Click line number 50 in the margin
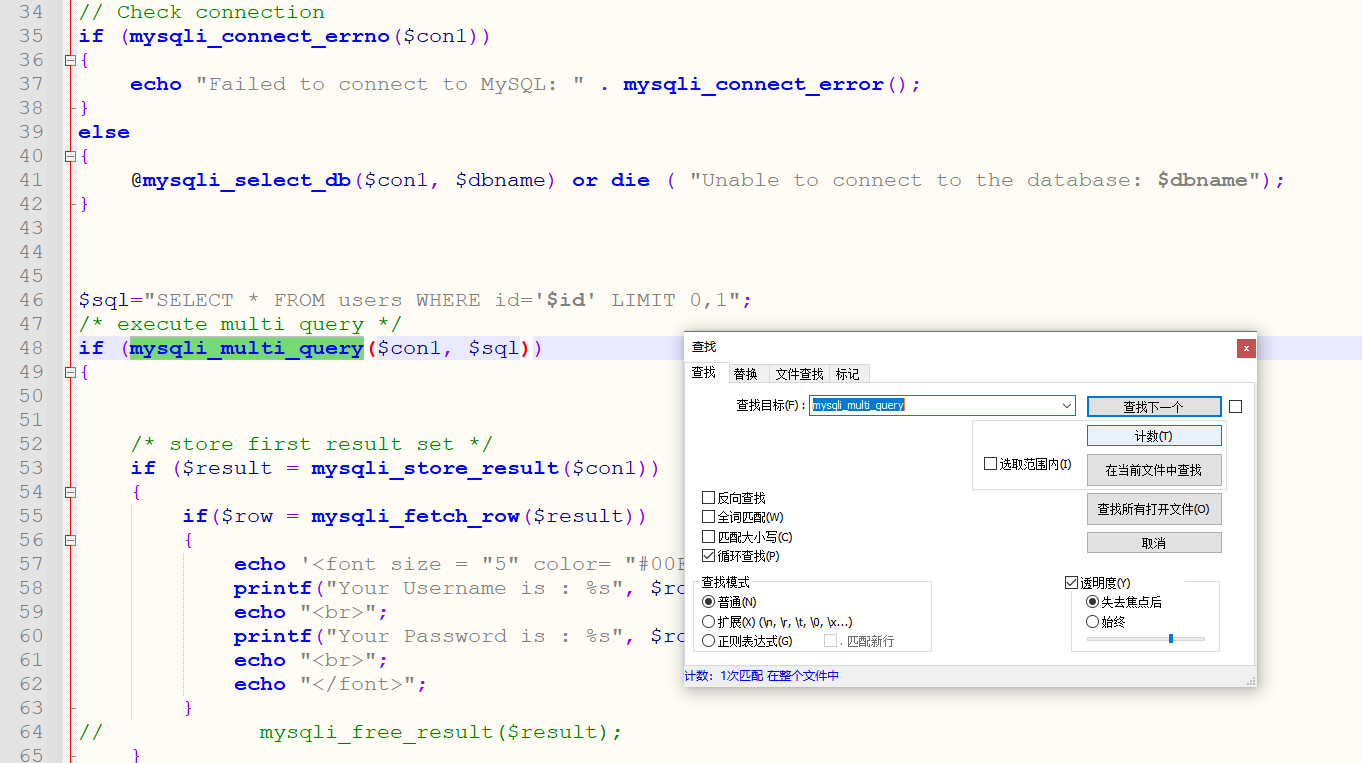Image resolution: width=1363 pixels, height=763 pixels. point(32,396)
